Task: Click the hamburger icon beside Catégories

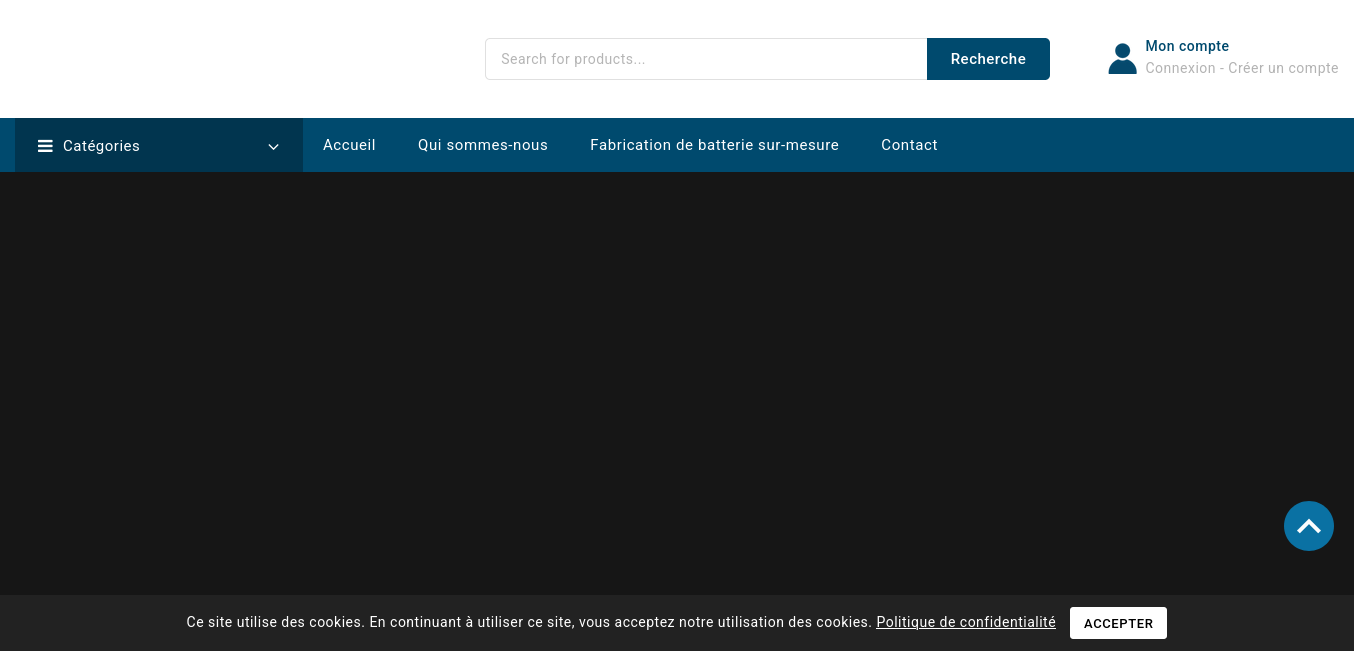Action: point(45,146)
